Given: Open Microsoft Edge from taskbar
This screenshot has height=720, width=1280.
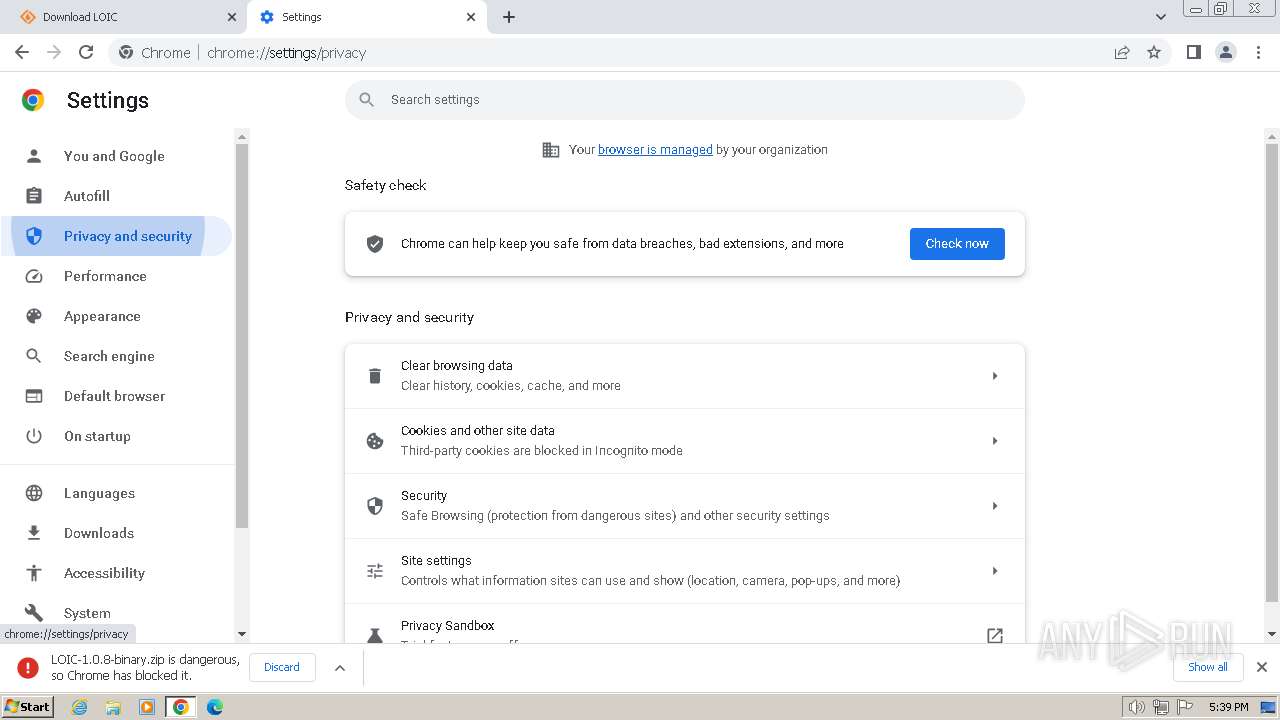Looking at the screenshot, I should tap(215, 707).
